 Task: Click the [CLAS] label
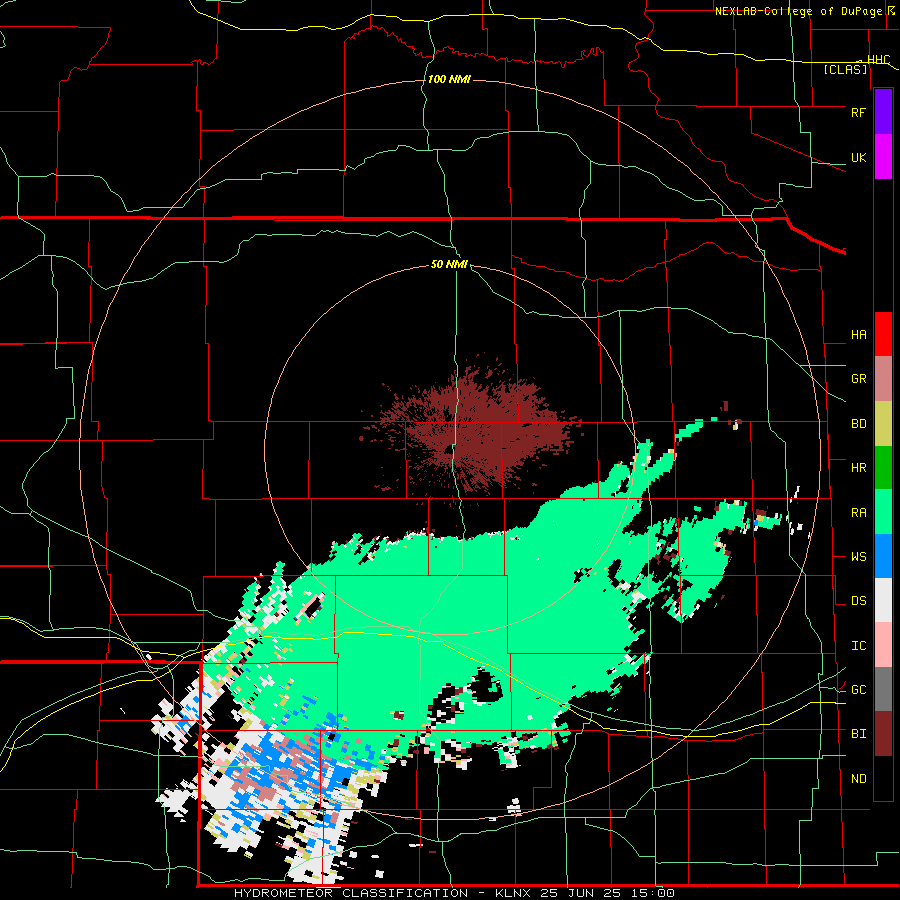pyautogui.click(x=845, y=69)
